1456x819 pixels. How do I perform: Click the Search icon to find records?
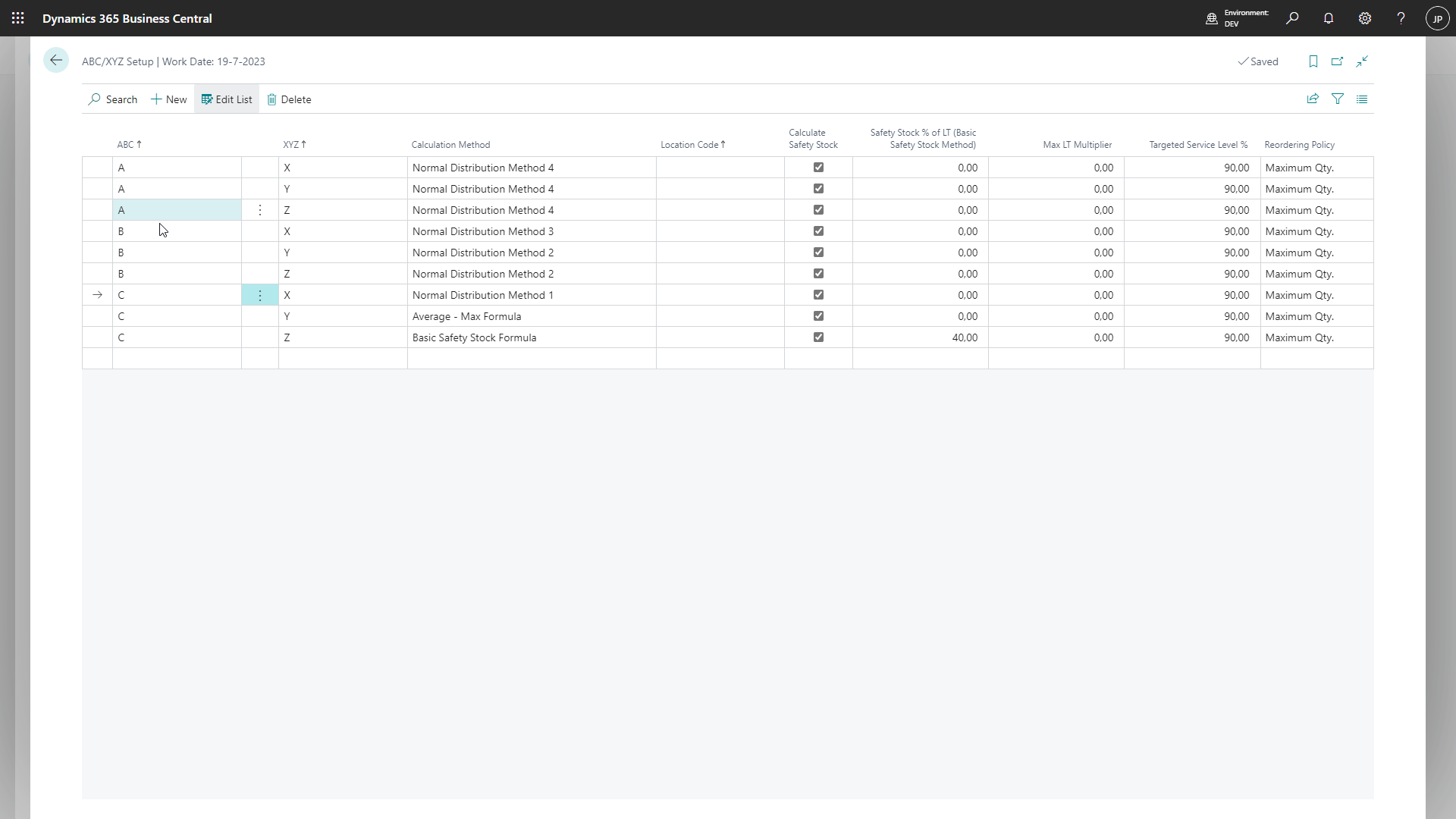click(94, 99)
